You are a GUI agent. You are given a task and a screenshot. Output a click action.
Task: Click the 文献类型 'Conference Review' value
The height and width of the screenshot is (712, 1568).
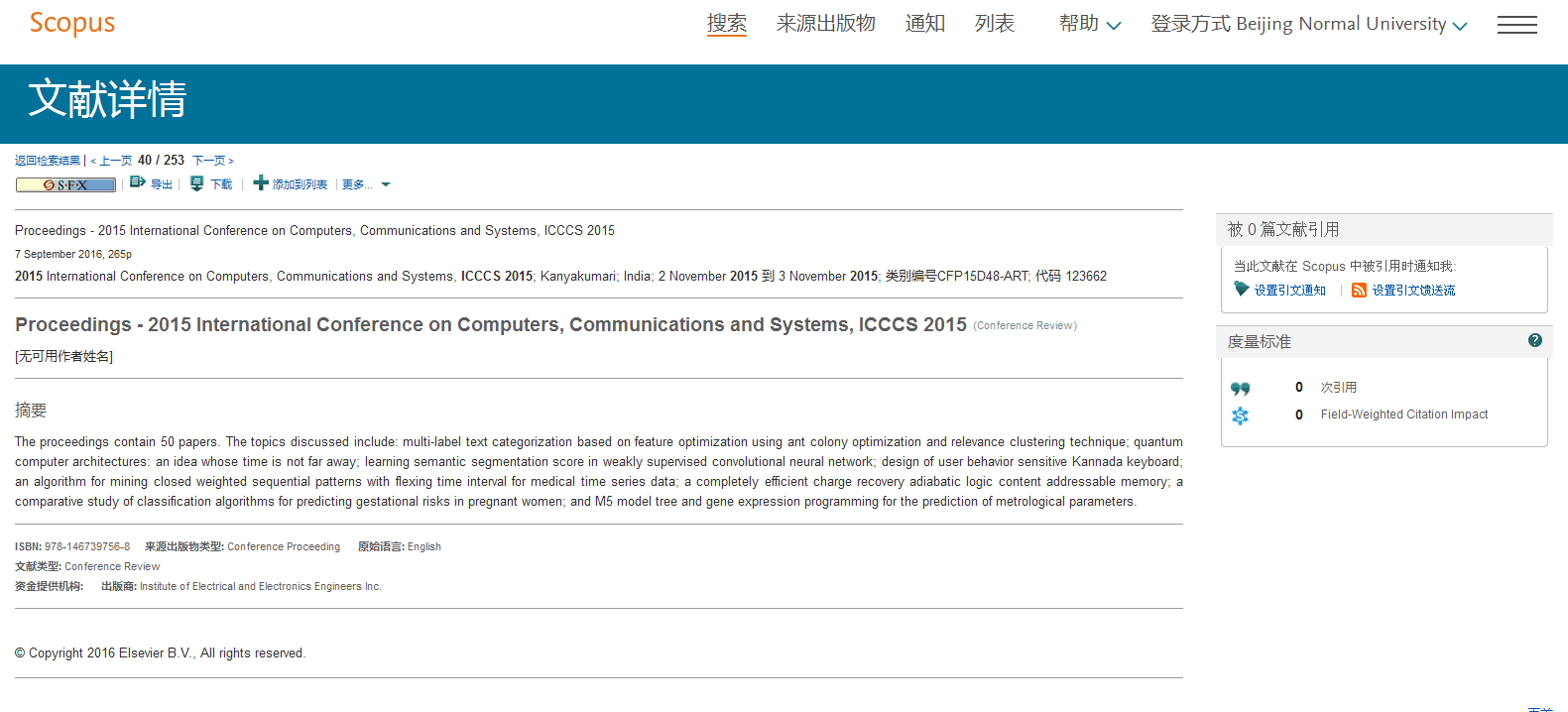pos(112,567)
